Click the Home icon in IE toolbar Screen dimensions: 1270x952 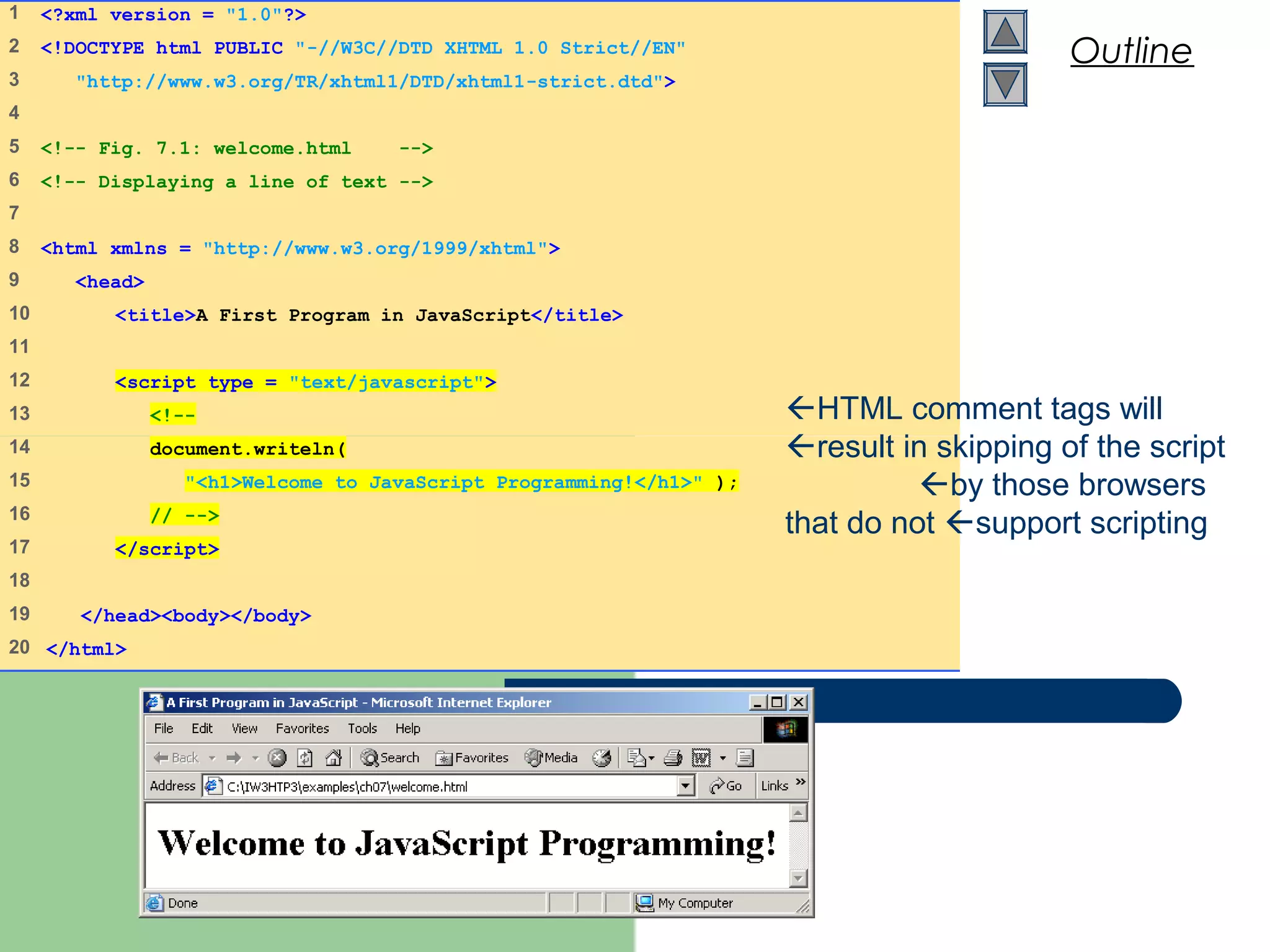333,757
